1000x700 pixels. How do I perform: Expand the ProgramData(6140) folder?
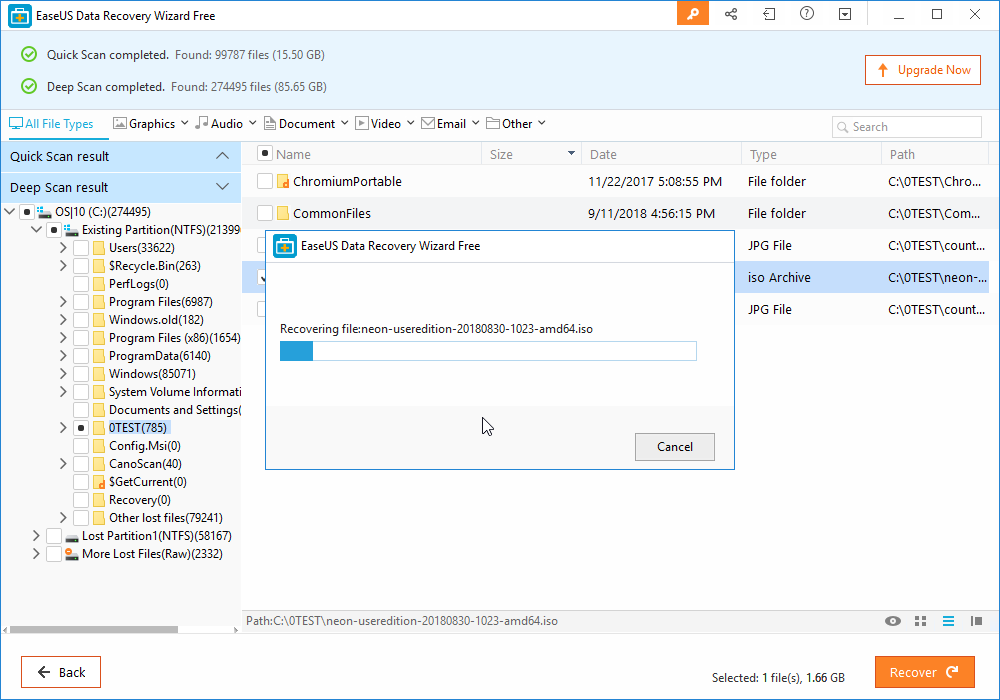[63, 356]
